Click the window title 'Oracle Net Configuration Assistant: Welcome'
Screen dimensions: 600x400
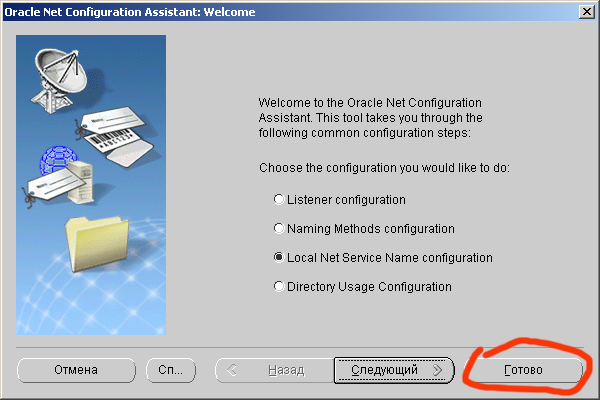pyautogui.click(x=130, y=12)
